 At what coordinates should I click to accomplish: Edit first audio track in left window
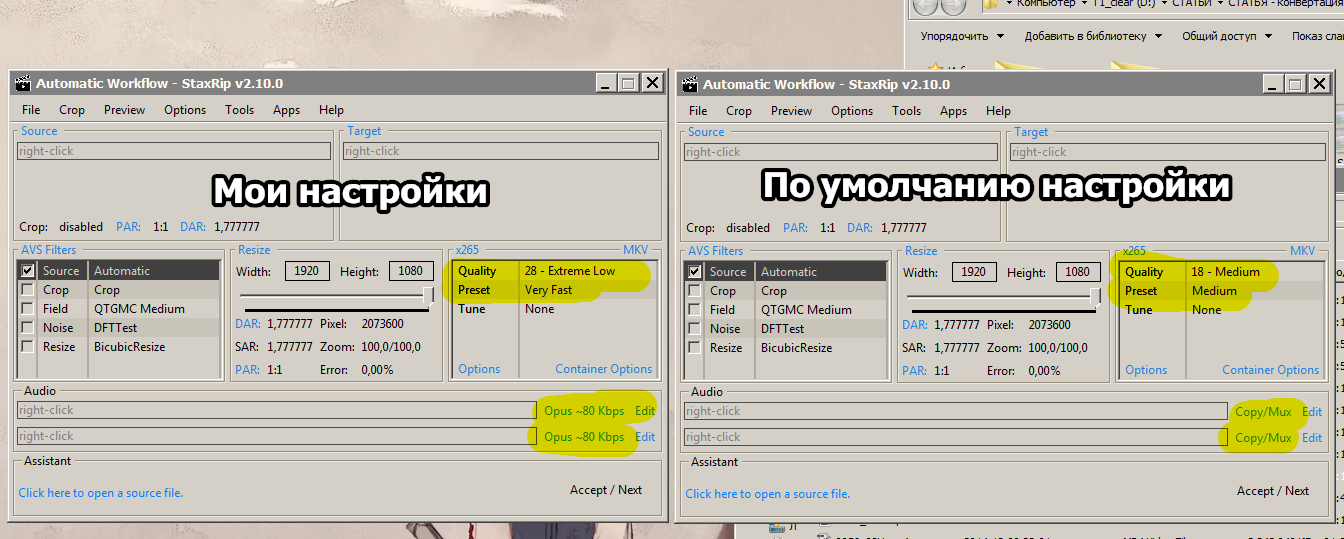645,410
